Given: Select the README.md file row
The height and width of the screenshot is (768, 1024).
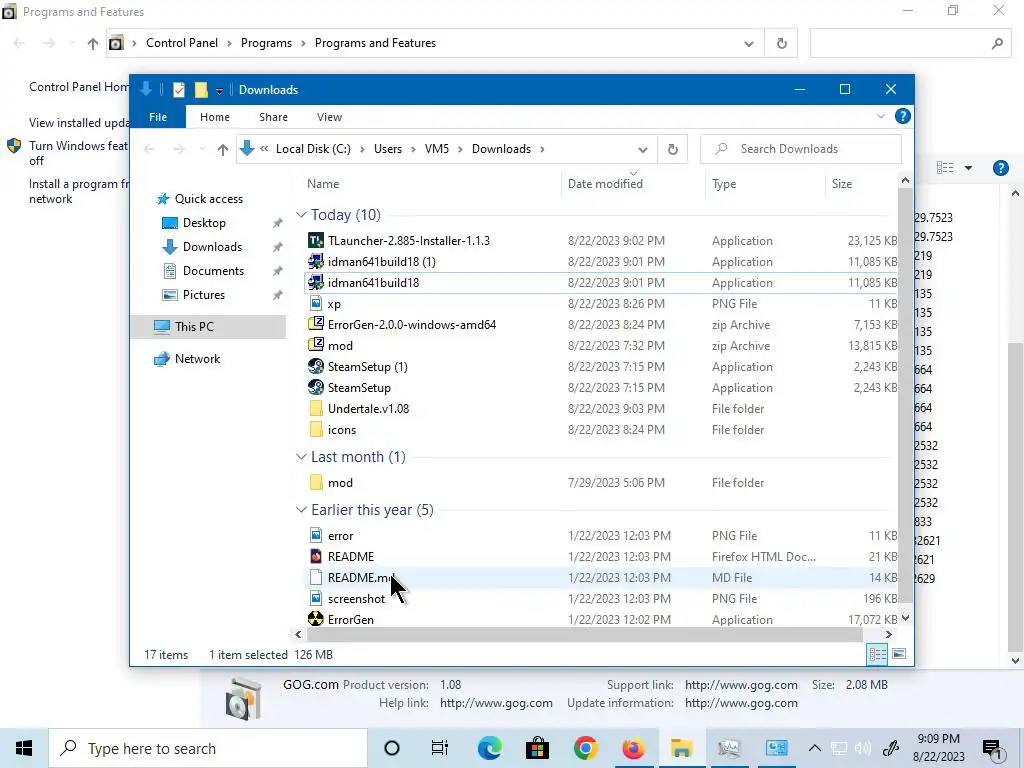Looking at the screenshot, I should [x=601, y=577].
